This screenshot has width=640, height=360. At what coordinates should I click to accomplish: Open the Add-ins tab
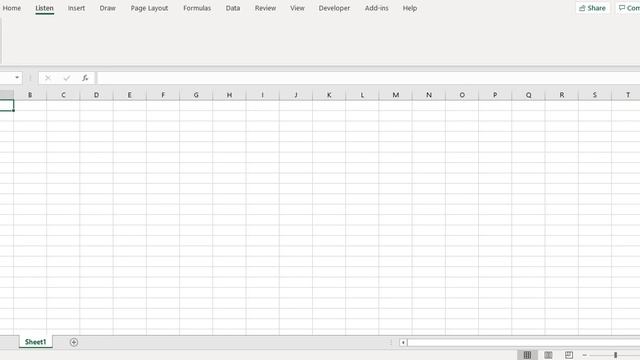(x=377, y=8)
